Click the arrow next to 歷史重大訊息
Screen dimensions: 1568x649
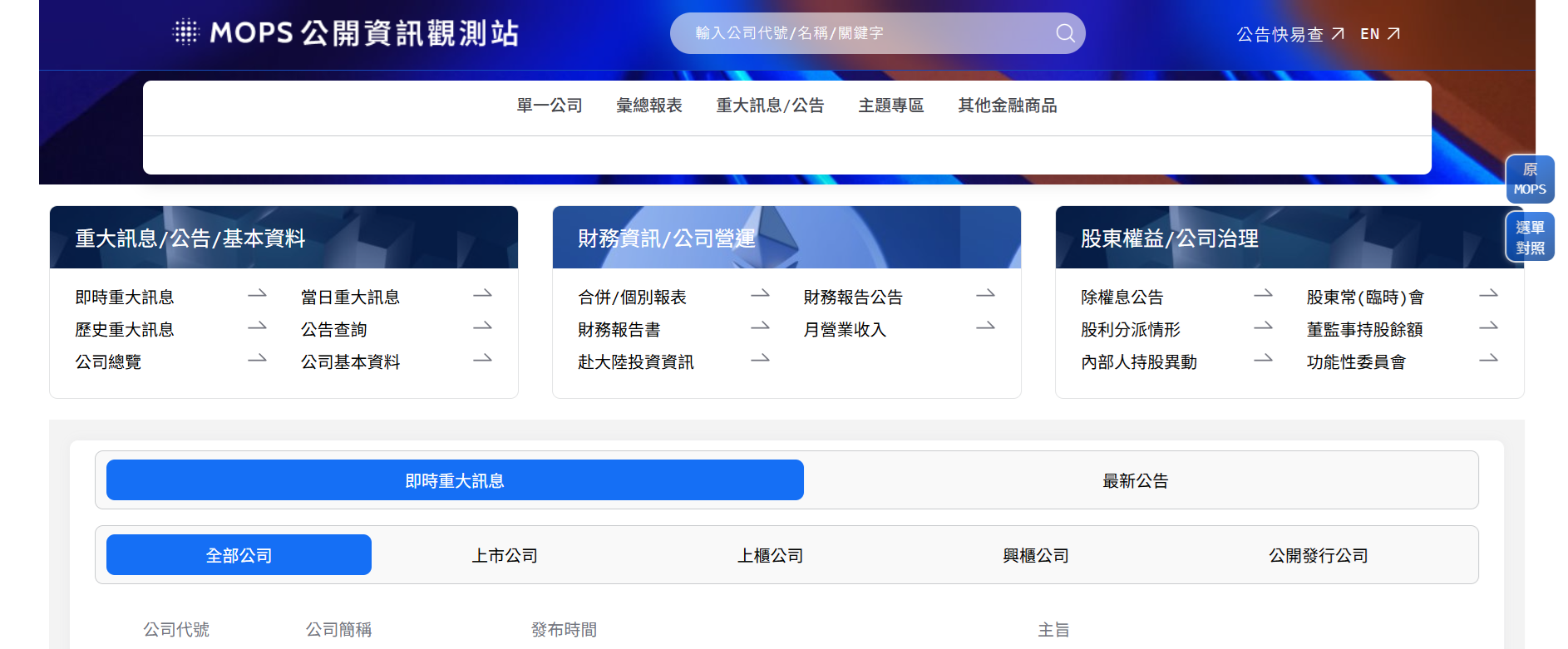point(258,327)
